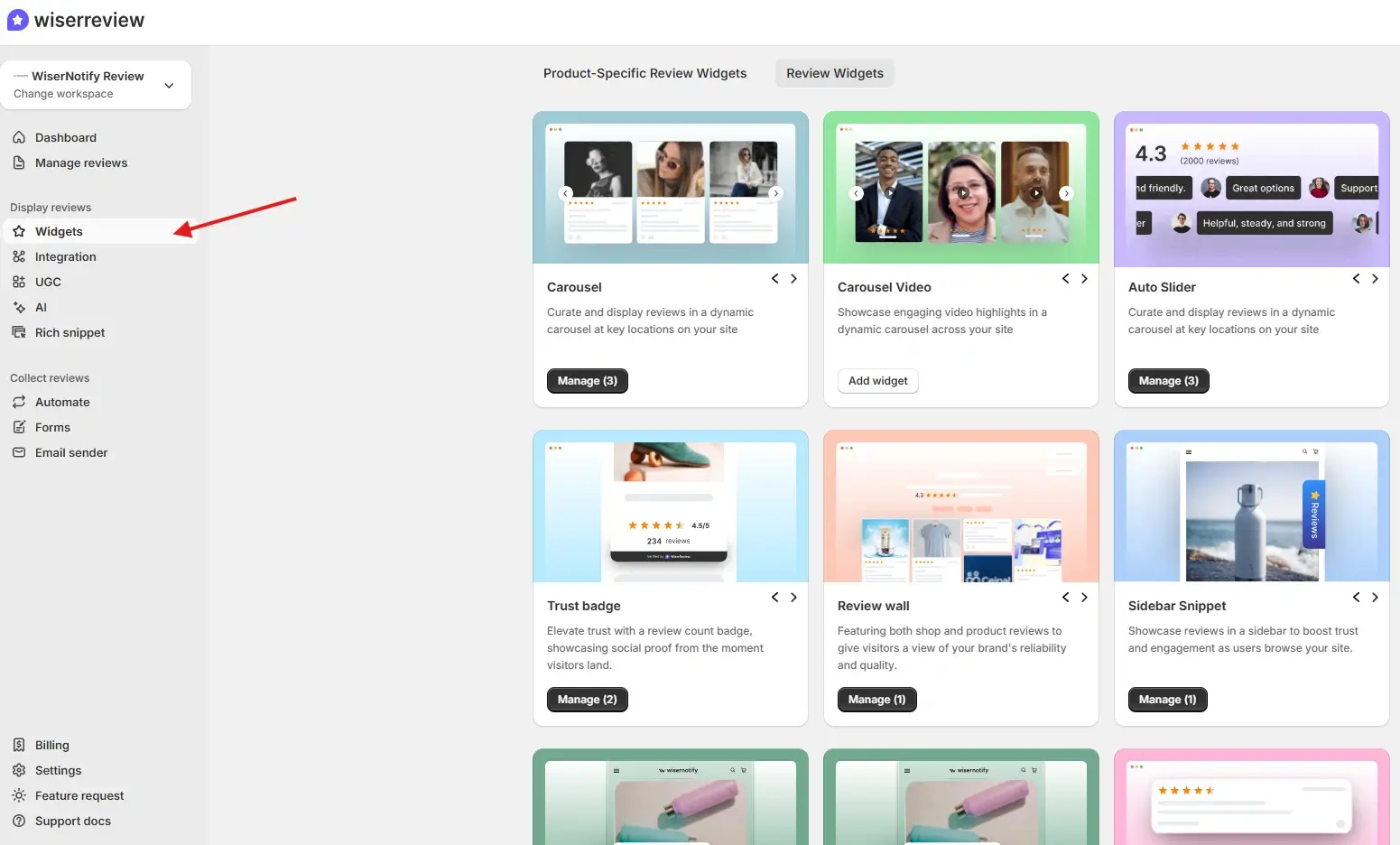
Task: Click the wiserreview logo at top left
Action: (x=76, y=19)
